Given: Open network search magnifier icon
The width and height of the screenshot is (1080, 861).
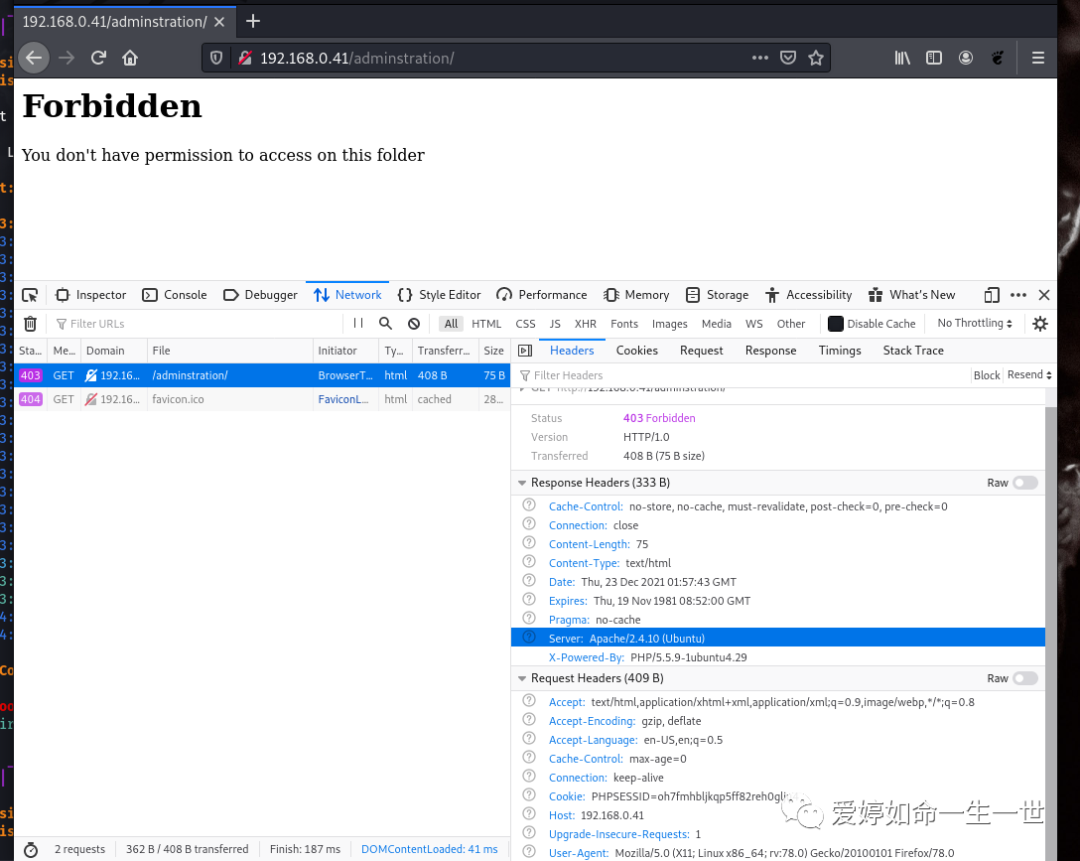Looking at the screenshot, I should pyautogui.click(x=386, y=323).
